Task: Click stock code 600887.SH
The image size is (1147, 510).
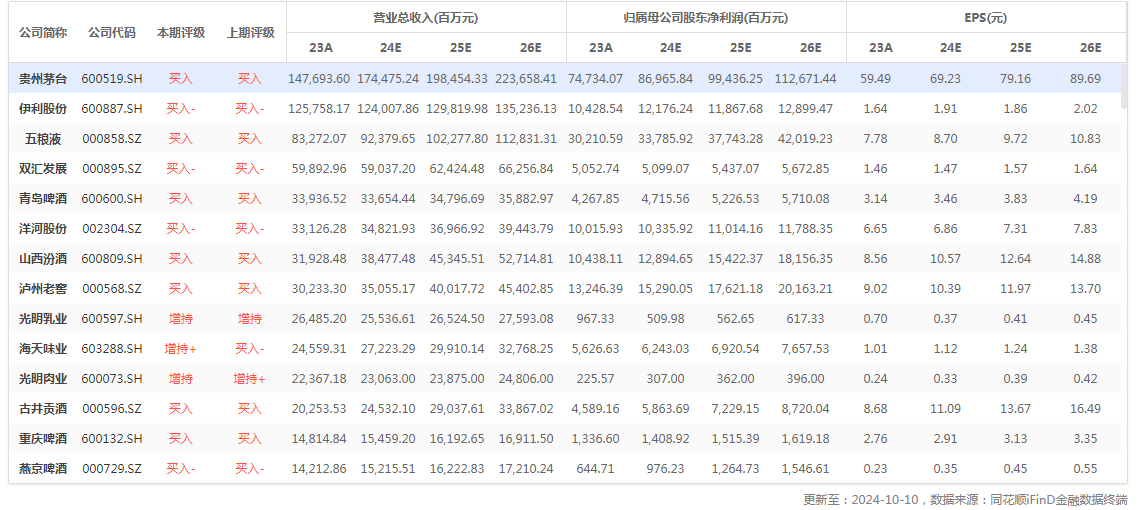Action: click(x=111, y=108)
